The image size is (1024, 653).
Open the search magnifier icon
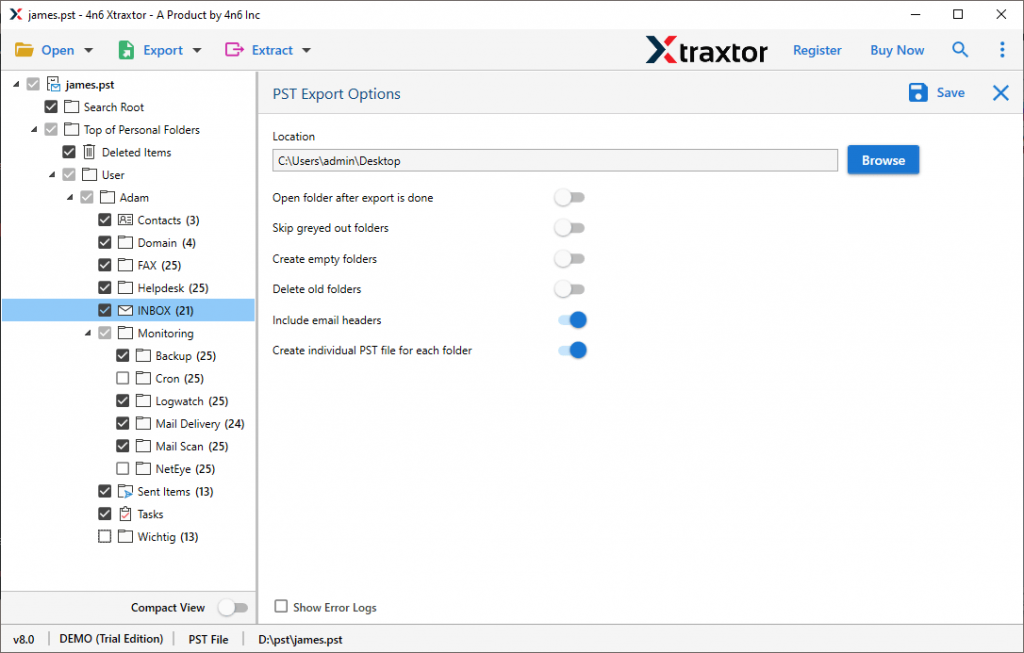960,49
